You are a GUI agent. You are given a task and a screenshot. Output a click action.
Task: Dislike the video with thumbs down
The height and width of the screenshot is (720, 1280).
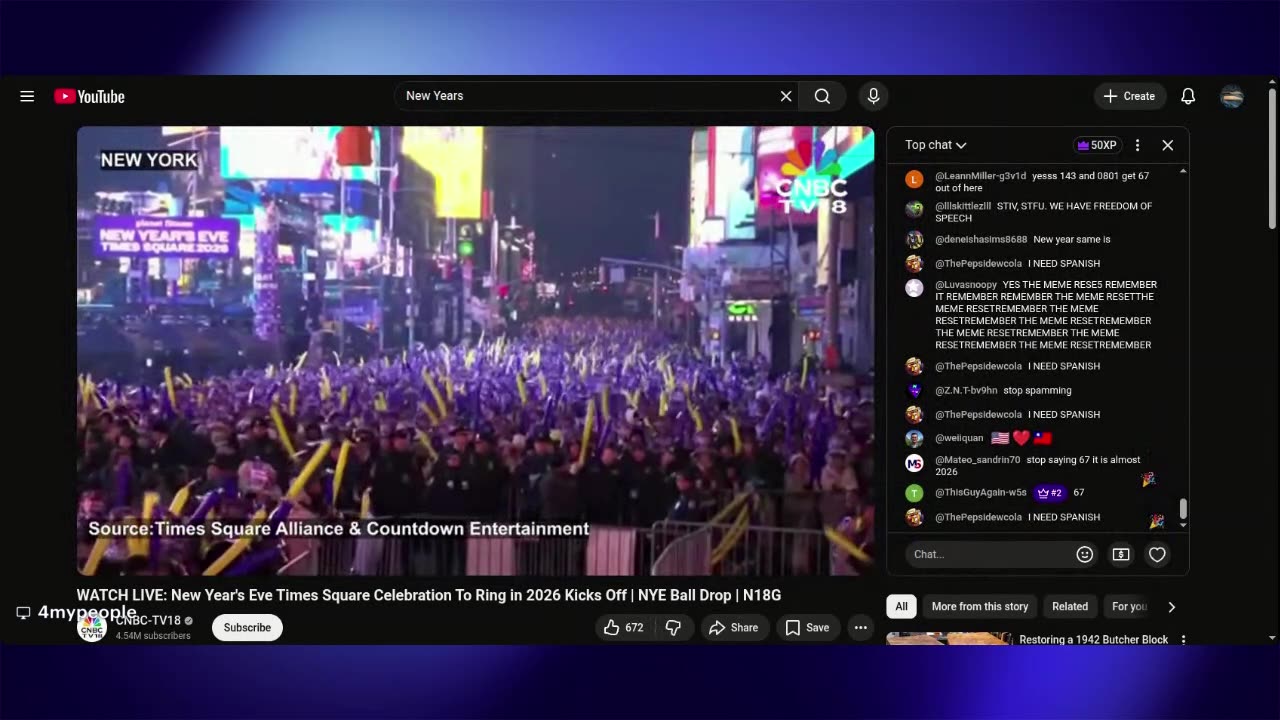point(674,627)
